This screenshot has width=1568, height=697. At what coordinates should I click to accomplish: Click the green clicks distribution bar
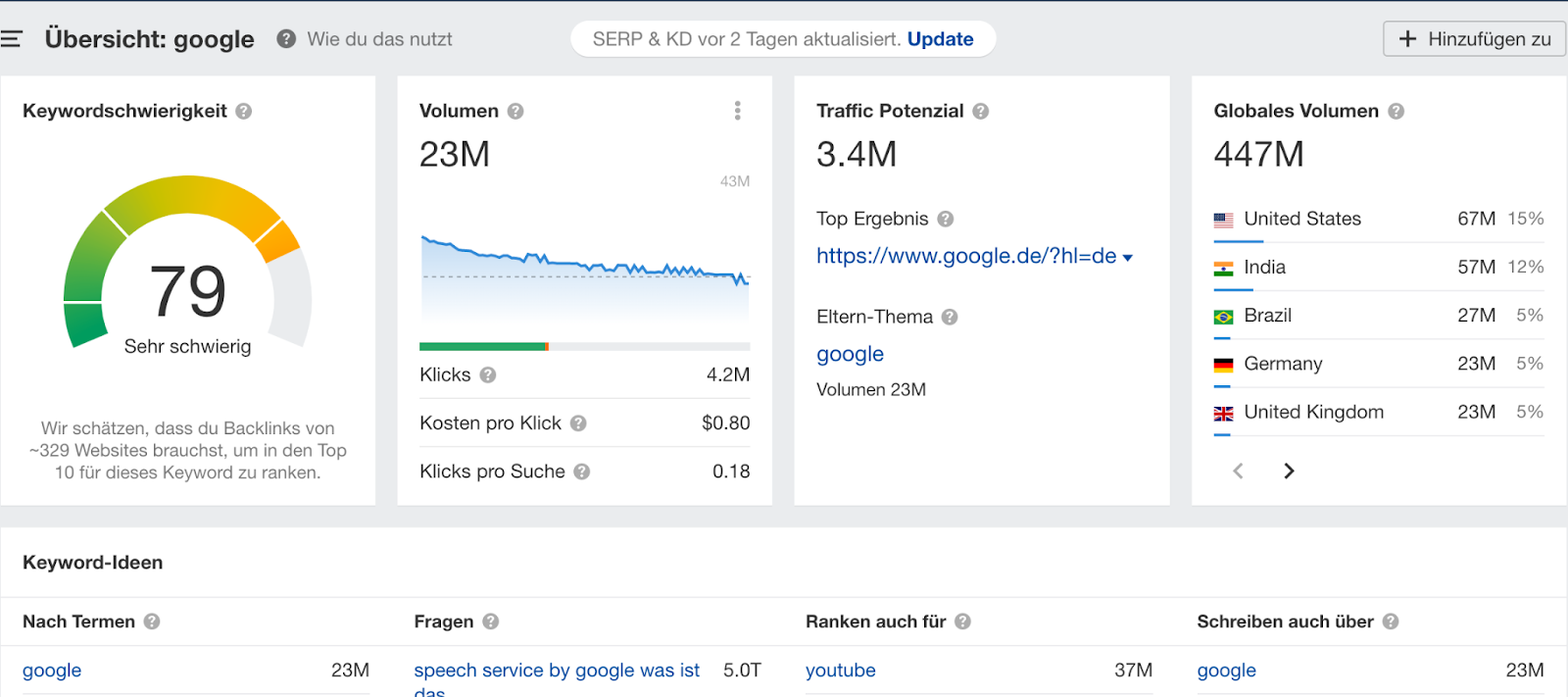(x=482, y=346)
